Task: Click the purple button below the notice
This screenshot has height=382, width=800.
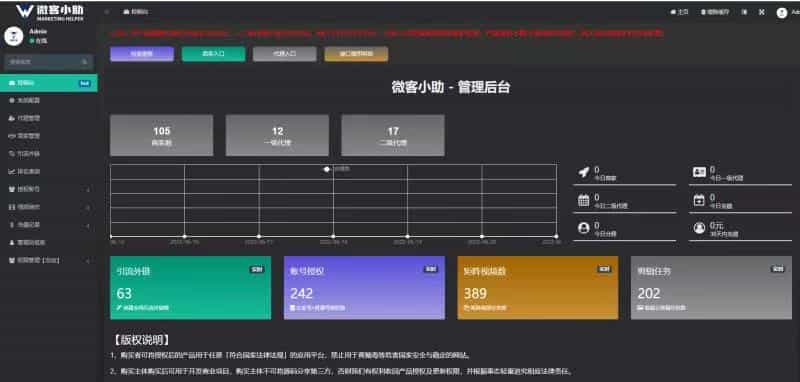Action: [142, 54]
